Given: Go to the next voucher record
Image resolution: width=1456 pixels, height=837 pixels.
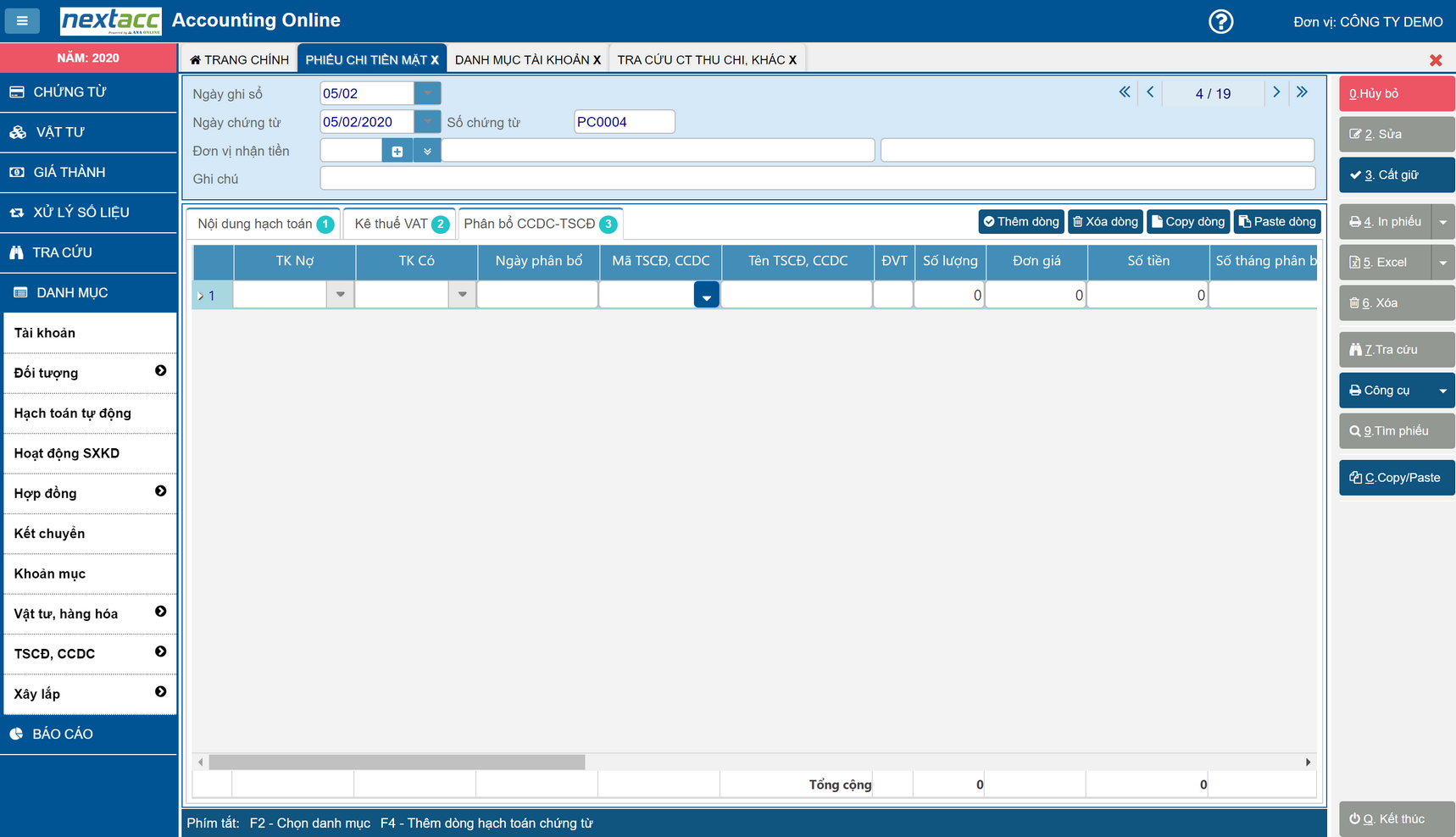Looking at the screenshot, I should coord(1276,92).
